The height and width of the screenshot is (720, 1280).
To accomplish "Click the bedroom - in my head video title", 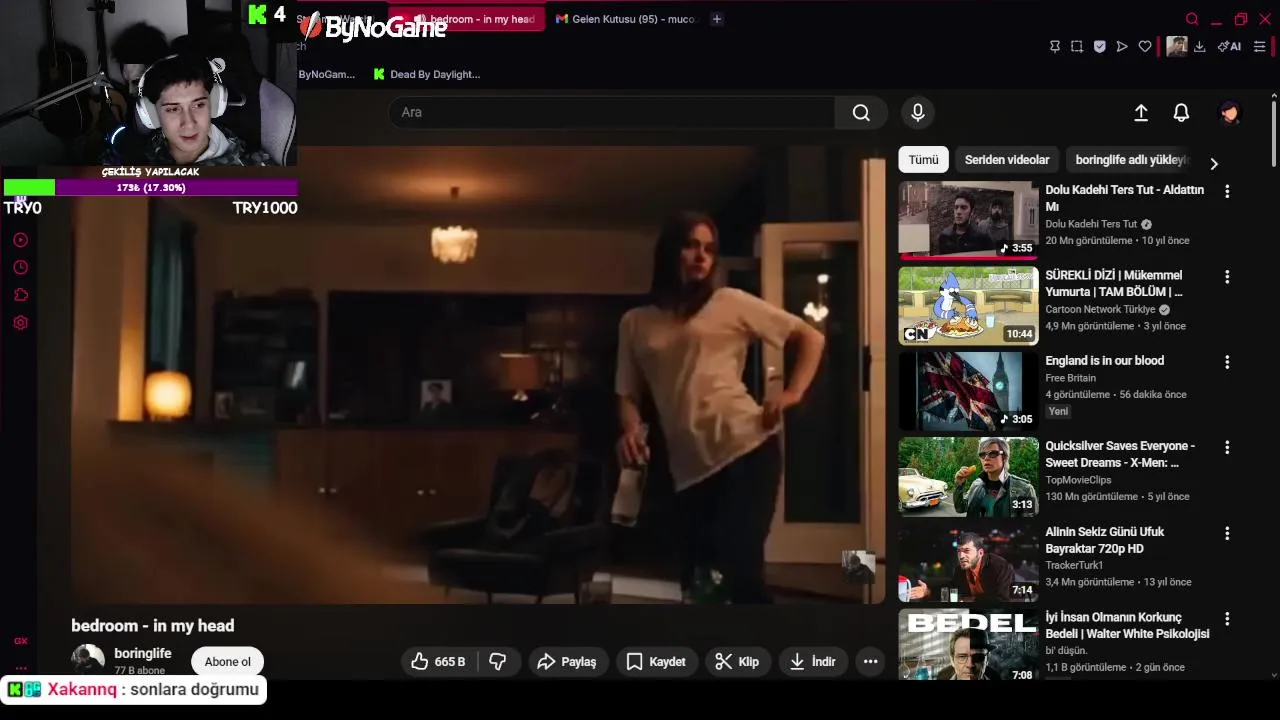I will coord(153,626).
